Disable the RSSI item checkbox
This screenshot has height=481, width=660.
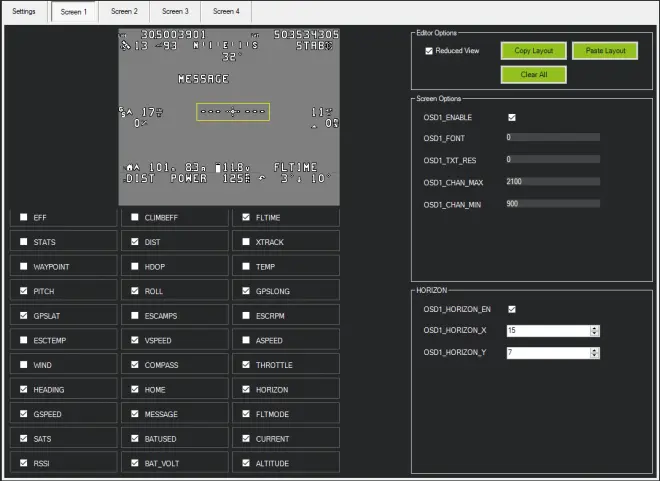(24, 463)
